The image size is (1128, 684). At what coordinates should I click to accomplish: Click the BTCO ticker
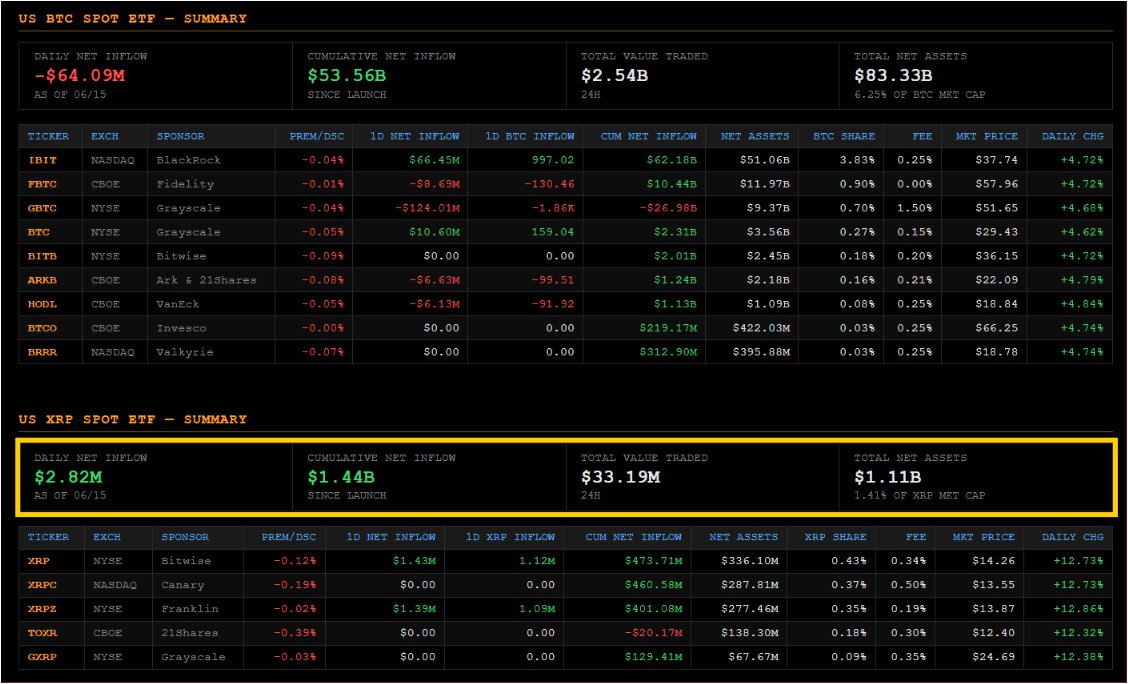(x=42, y=328)
